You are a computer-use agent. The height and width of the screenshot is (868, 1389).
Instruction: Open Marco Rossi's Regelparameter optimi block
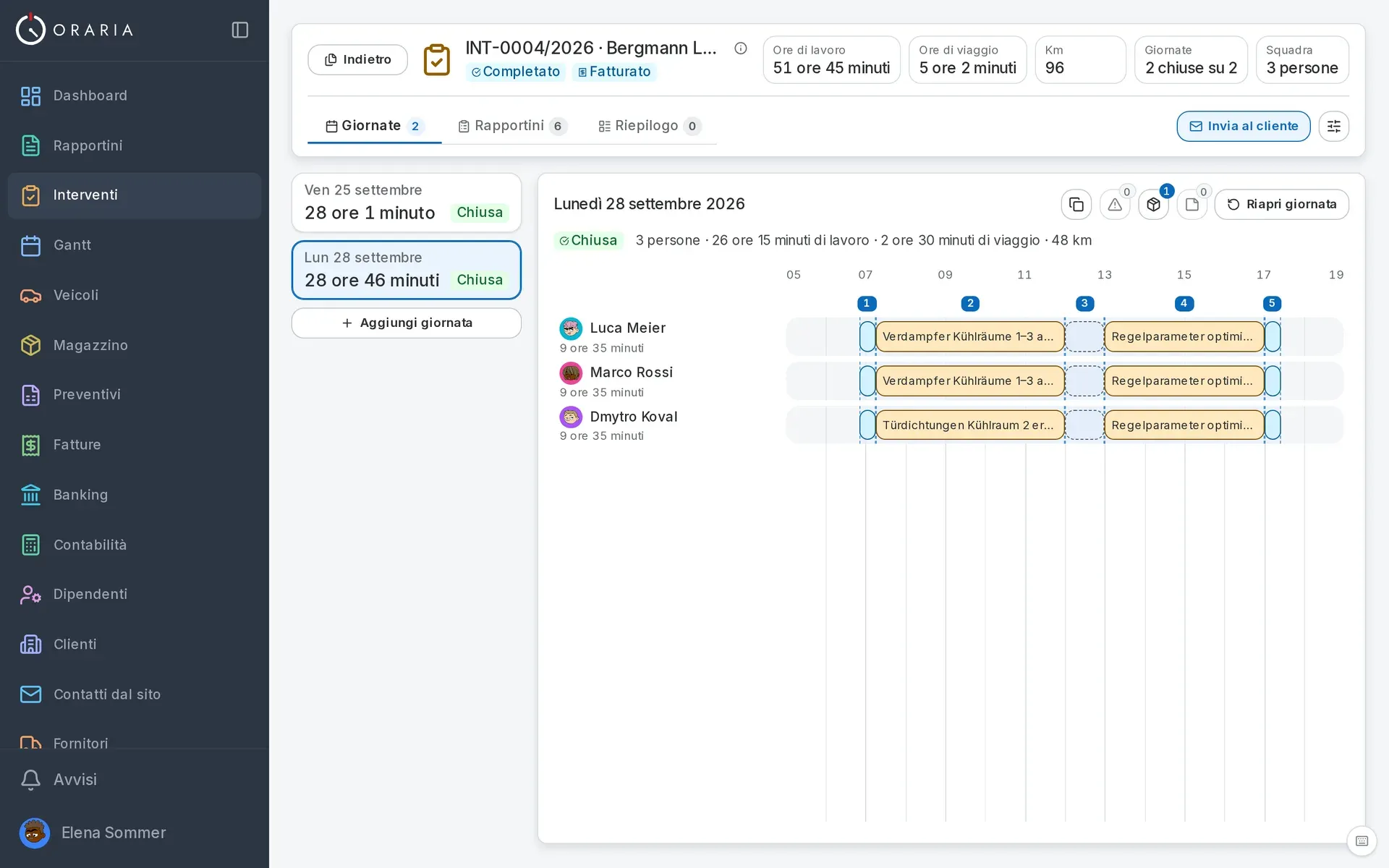pos(1184,380)
